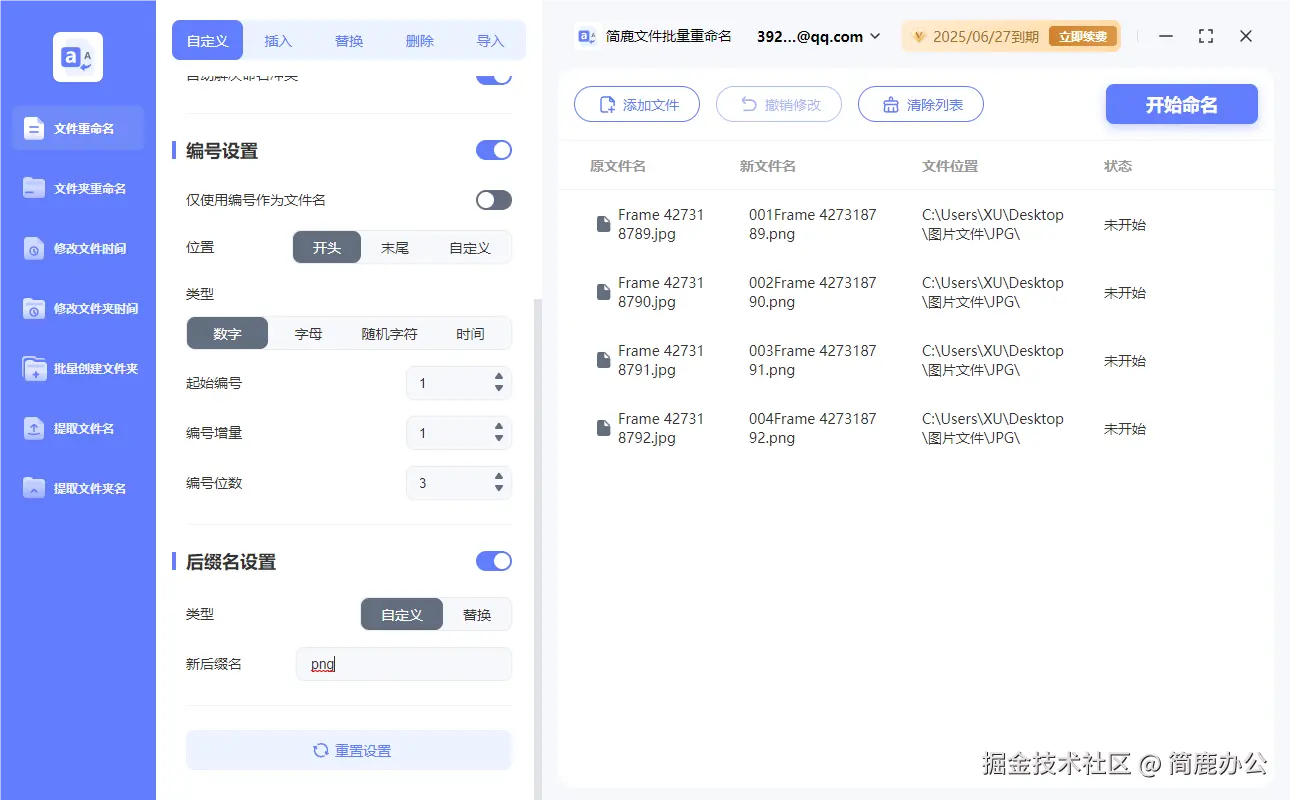
Task: Click the 起始编号 number field
Action: click(459, 383)
